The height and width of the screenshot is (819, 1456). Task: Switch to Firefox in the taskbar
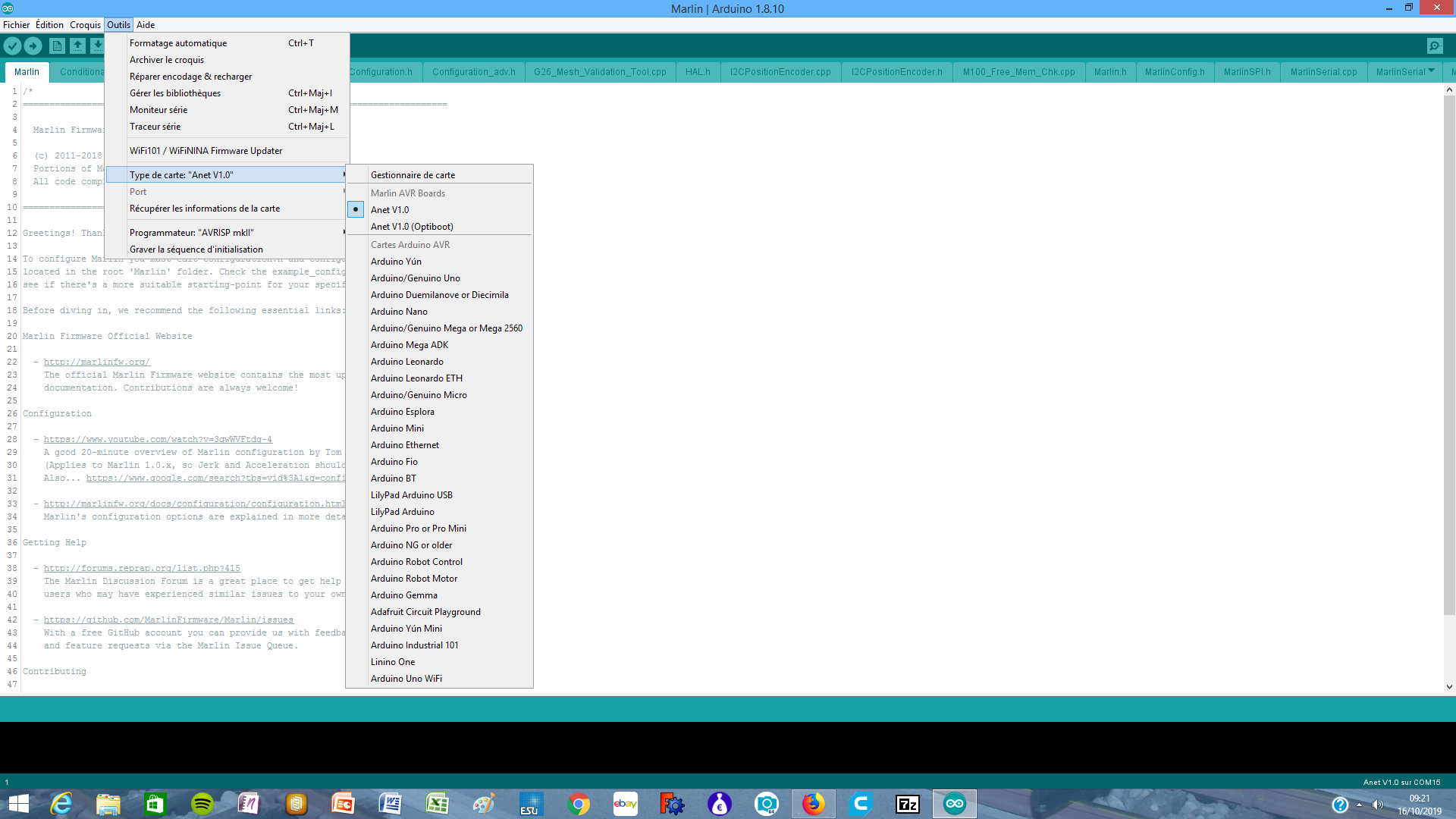click(814, 804)
